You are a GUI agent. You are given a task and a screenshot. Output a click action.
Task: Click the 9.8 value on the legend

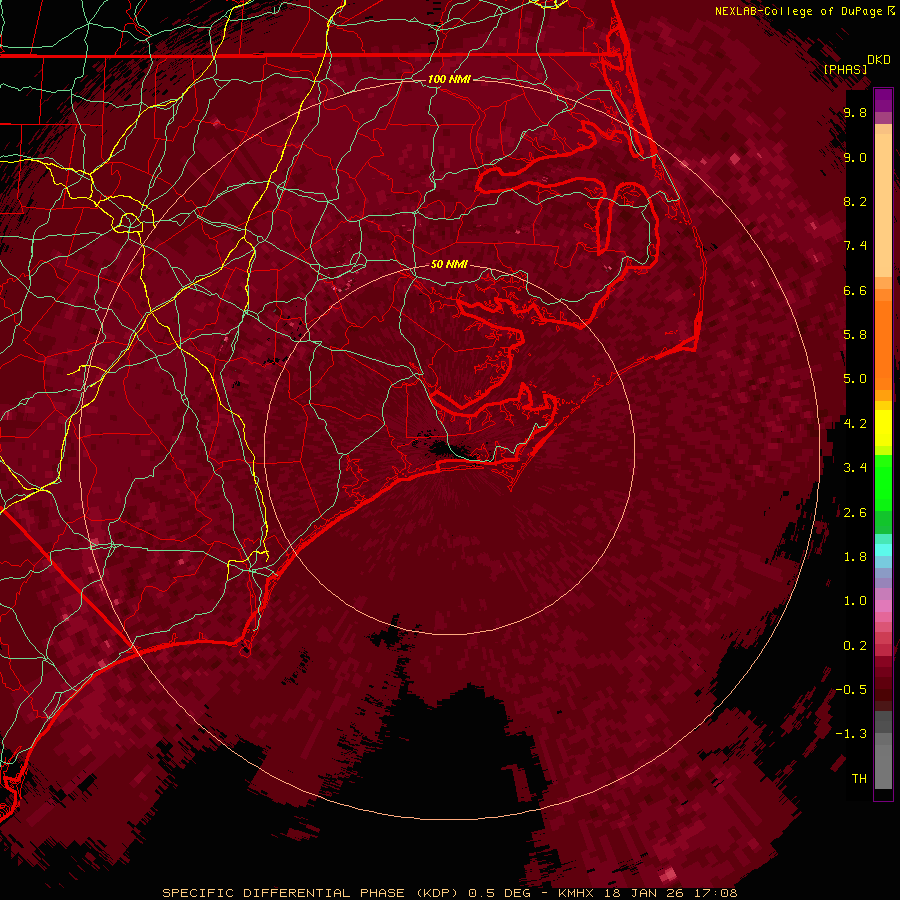(855, 113)
